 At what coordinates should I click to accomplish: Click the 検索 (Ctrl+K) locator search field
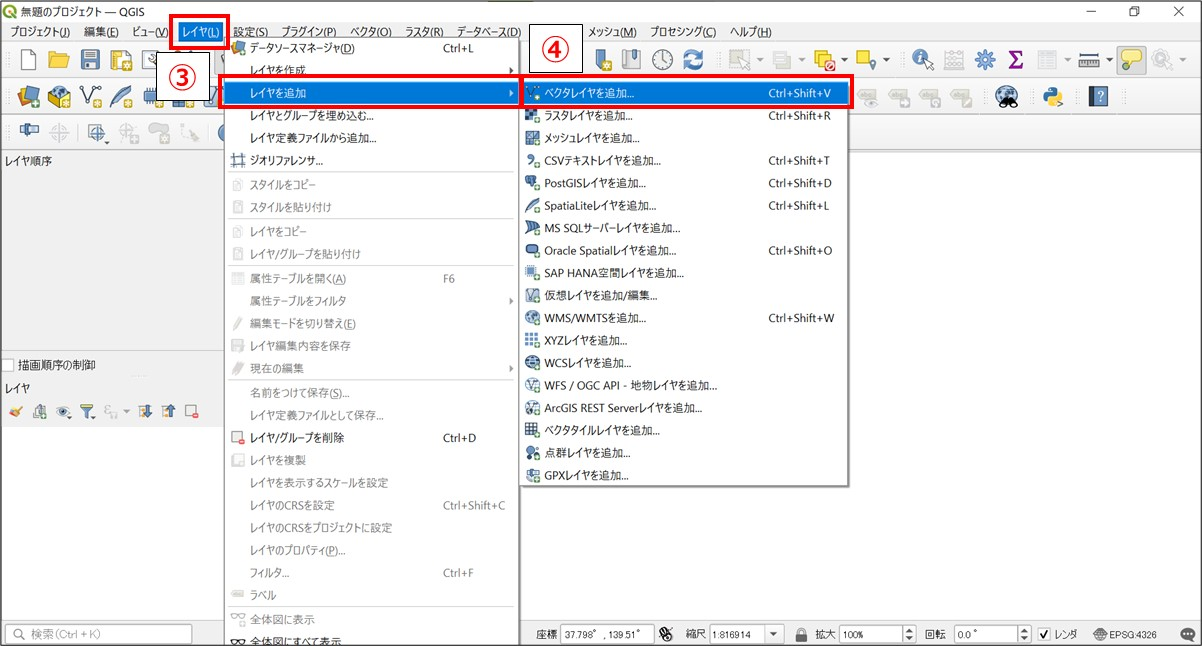pos(98,634)
